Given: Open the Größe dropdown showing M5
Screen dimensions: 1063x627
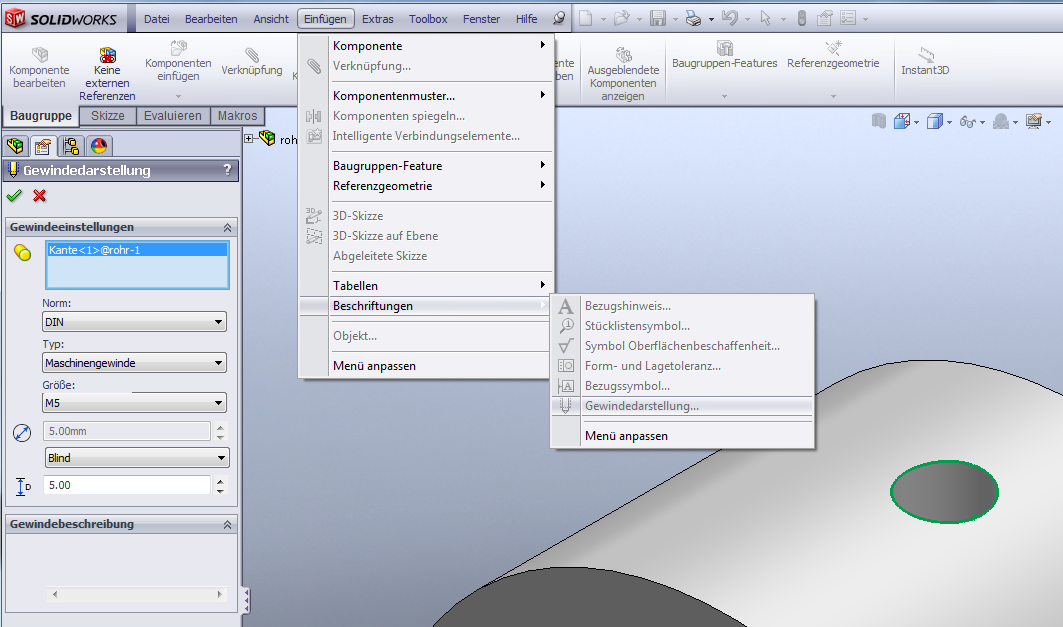Looking at the screenshot, I should pos(134,403).
